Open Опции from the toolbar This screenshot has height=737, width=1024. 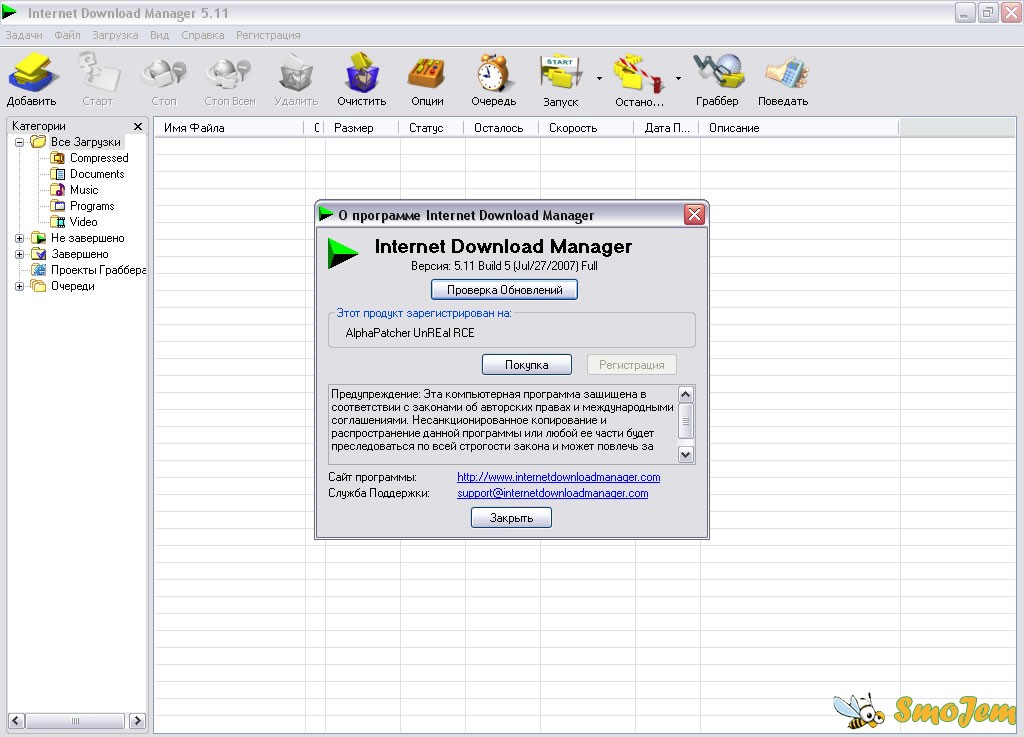pos(427,73)
